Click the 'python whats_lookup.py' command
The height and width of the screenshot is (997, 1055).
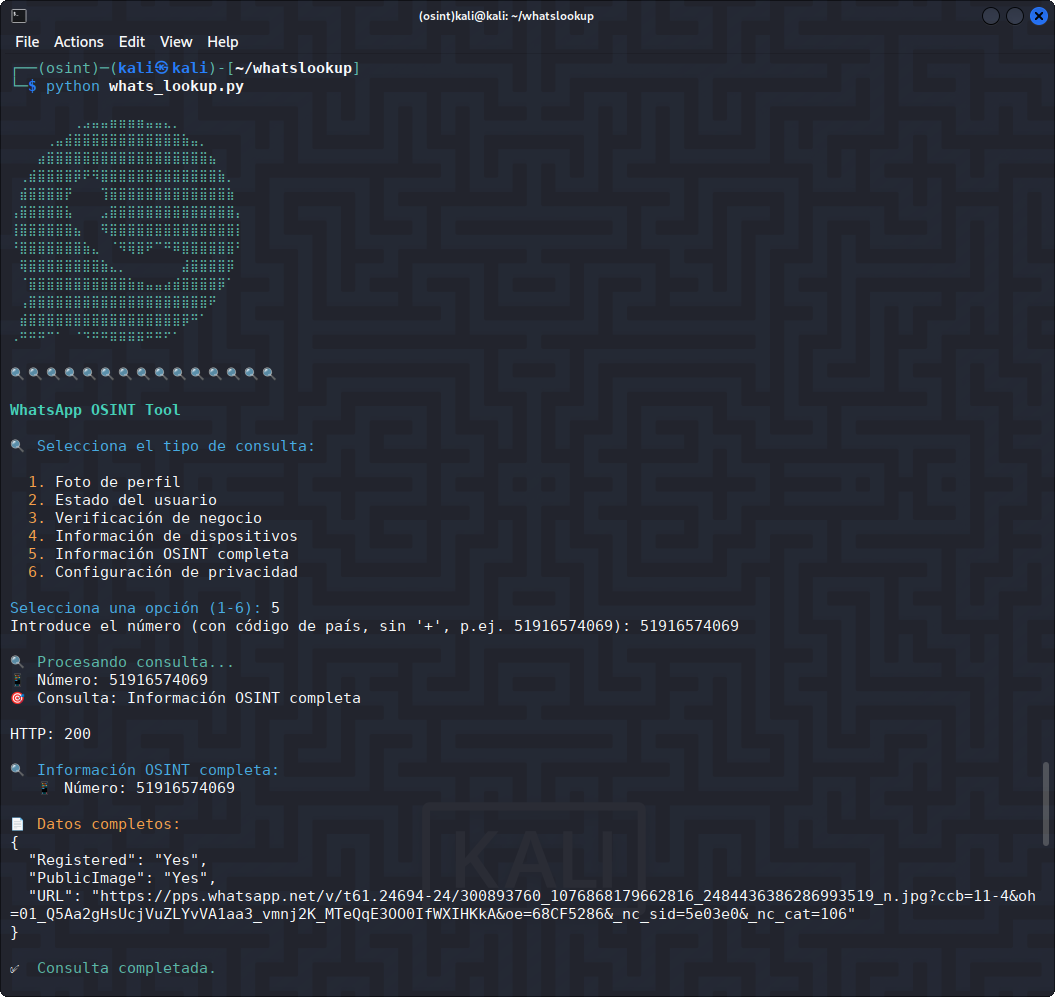click(145, 86)
